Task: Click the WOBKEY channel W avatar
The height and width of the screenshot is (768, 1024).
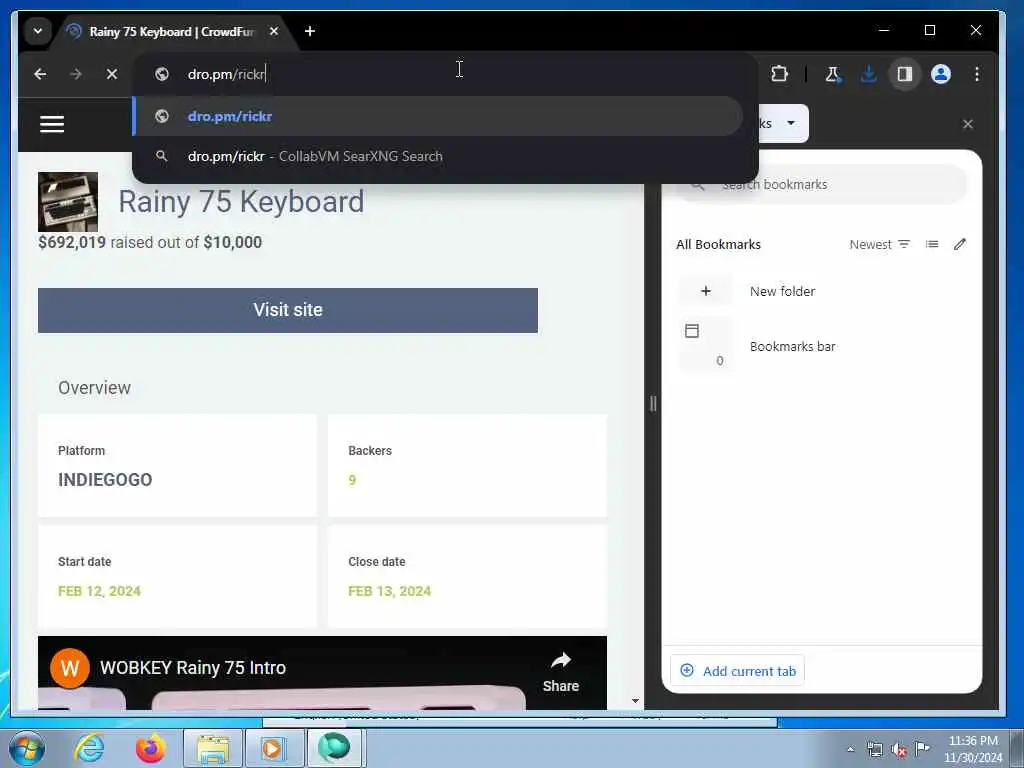Action: pyautogui.click(x=70, y=668)
